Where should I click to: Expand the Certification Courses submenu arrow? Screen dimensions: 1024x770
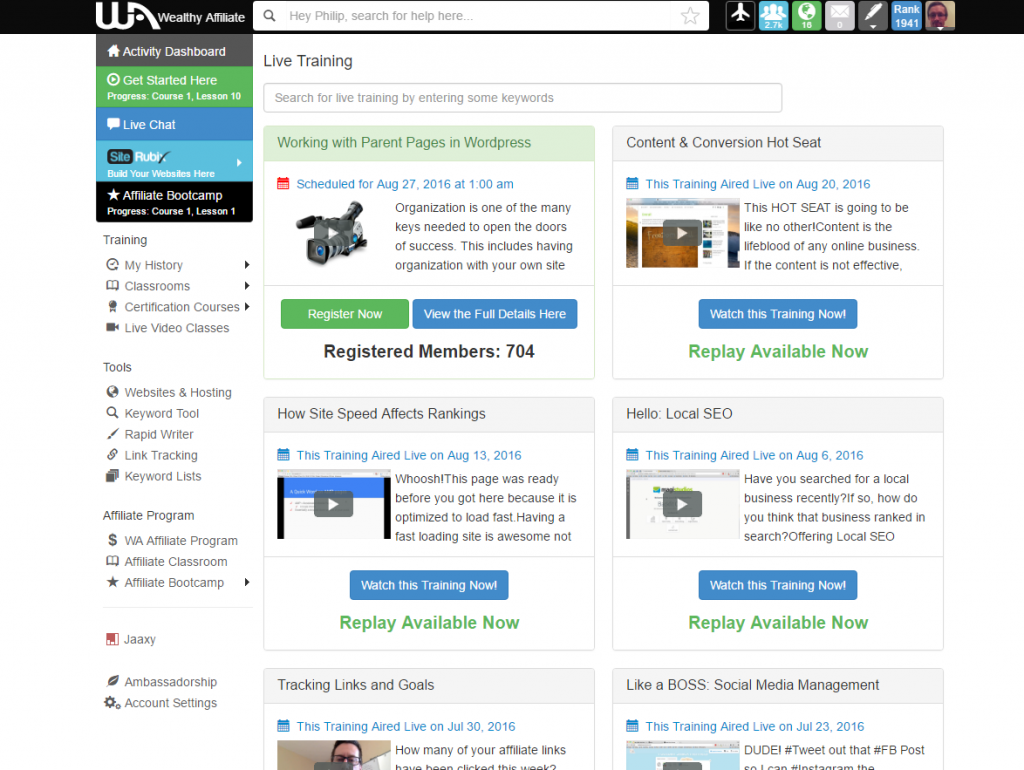[247, 306]
